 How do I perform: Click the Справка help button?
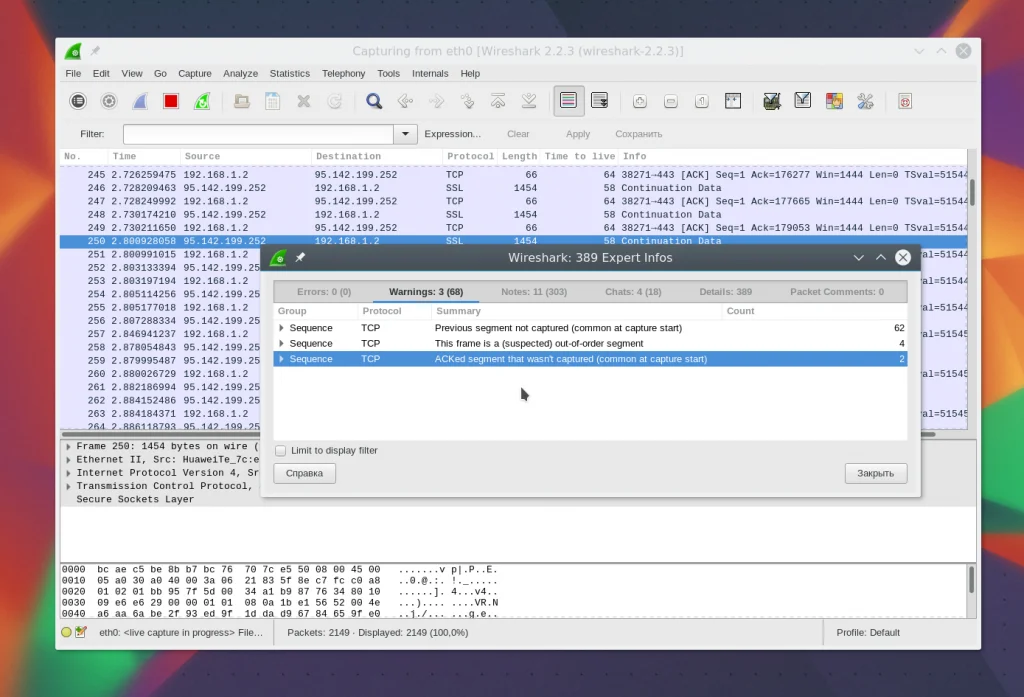pyautogui.click(x=304, y=473)
